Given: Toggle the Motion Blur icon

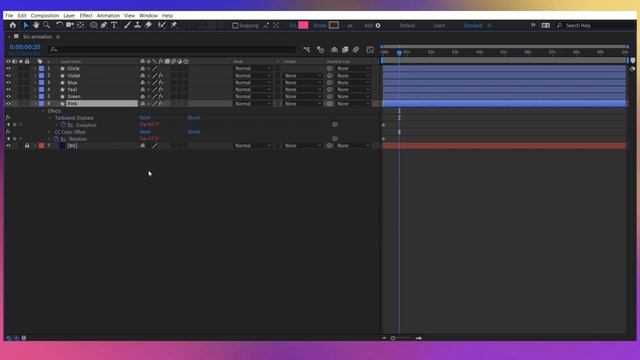Looking at the screenshot, I should pos(356,50).
